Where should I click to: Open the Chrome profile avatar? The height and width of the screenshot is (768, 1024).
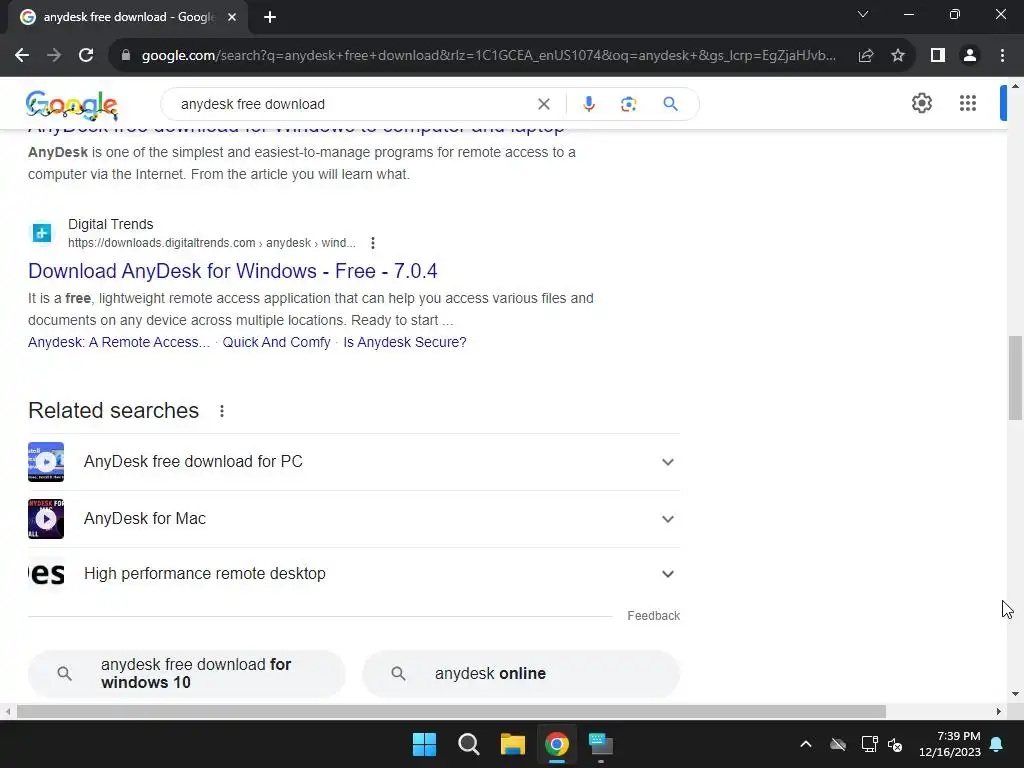[x=970, y=56]
